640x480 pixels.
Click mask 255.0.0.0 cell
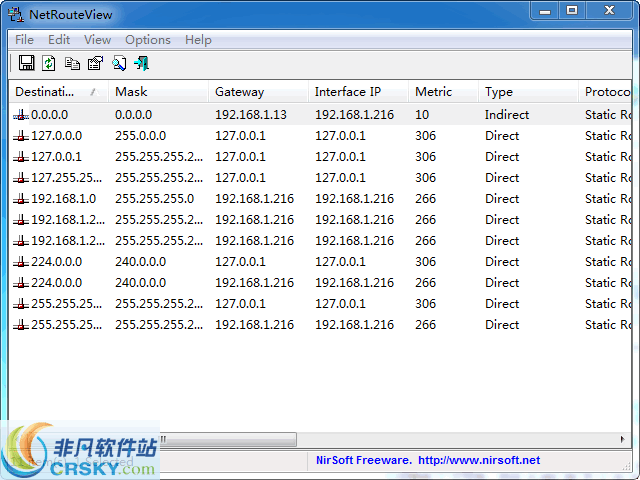(140, 136)
